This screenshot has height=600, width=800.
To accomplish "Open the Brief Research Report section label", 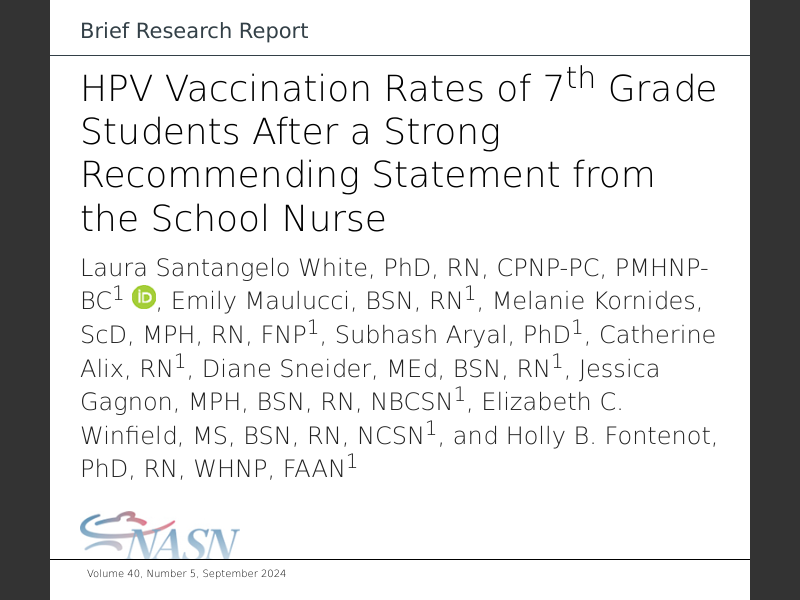I will 194,31.
